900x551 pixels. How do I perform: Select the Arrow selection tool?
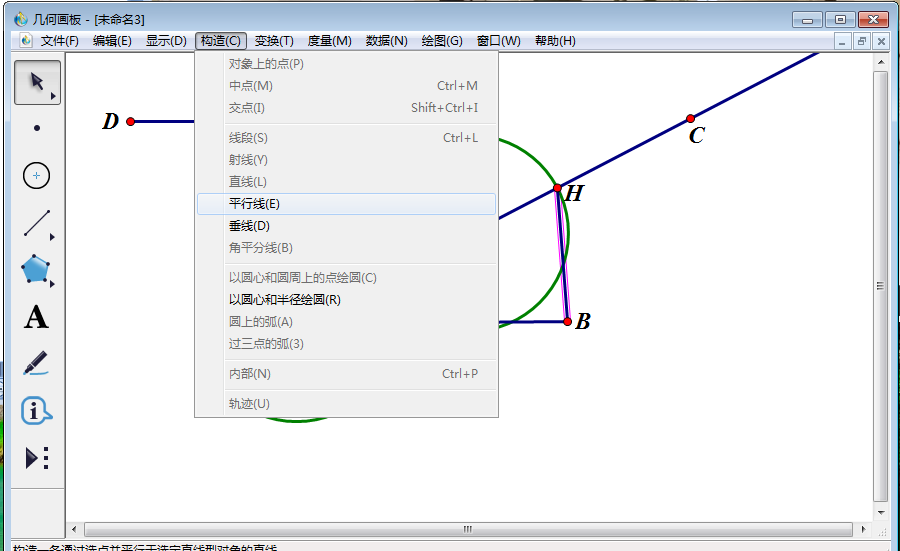[x=37, y=82]
